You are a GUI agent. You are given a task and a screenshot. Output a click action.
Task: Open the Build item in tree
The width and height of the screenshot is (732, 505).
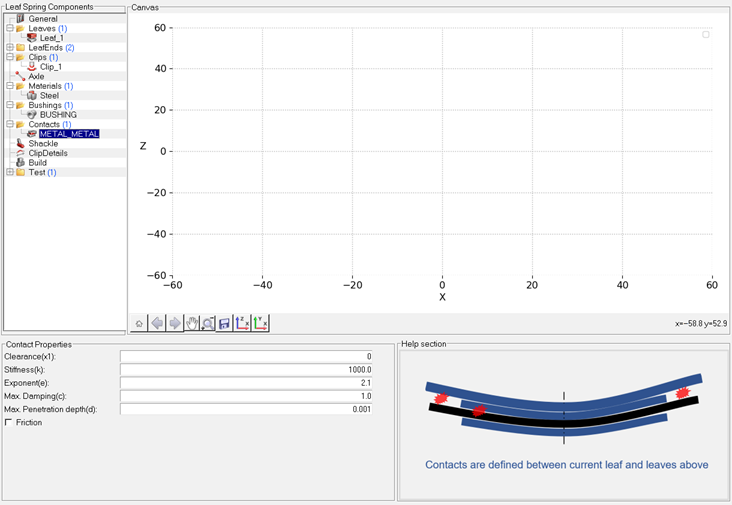coord(37,163)
